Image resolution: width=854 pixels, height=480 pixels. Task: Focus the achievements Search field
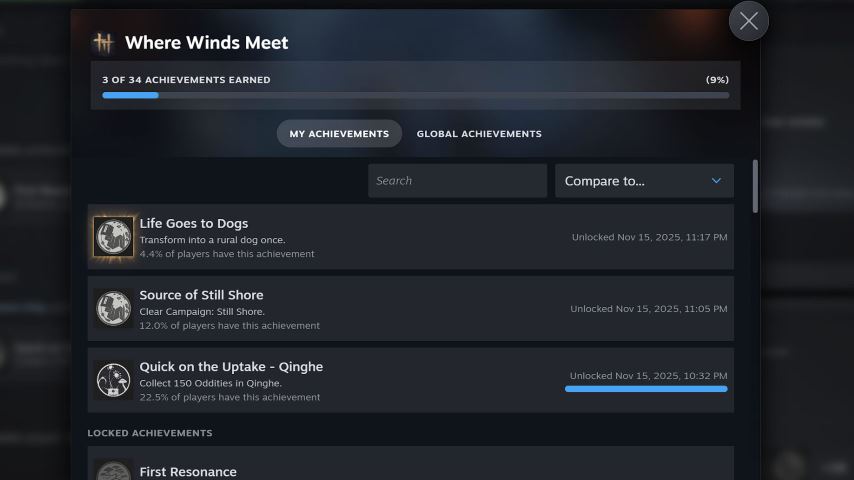pos(458,181)
